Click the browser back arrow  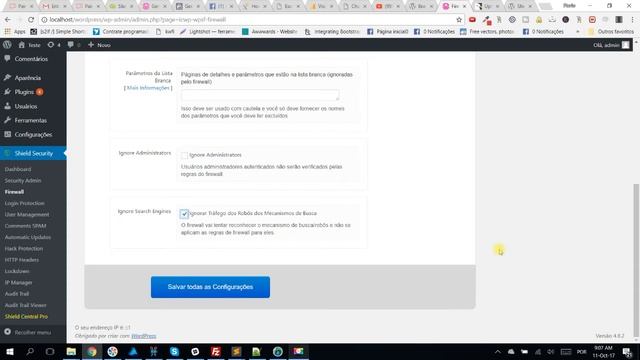tap(7, 20)
